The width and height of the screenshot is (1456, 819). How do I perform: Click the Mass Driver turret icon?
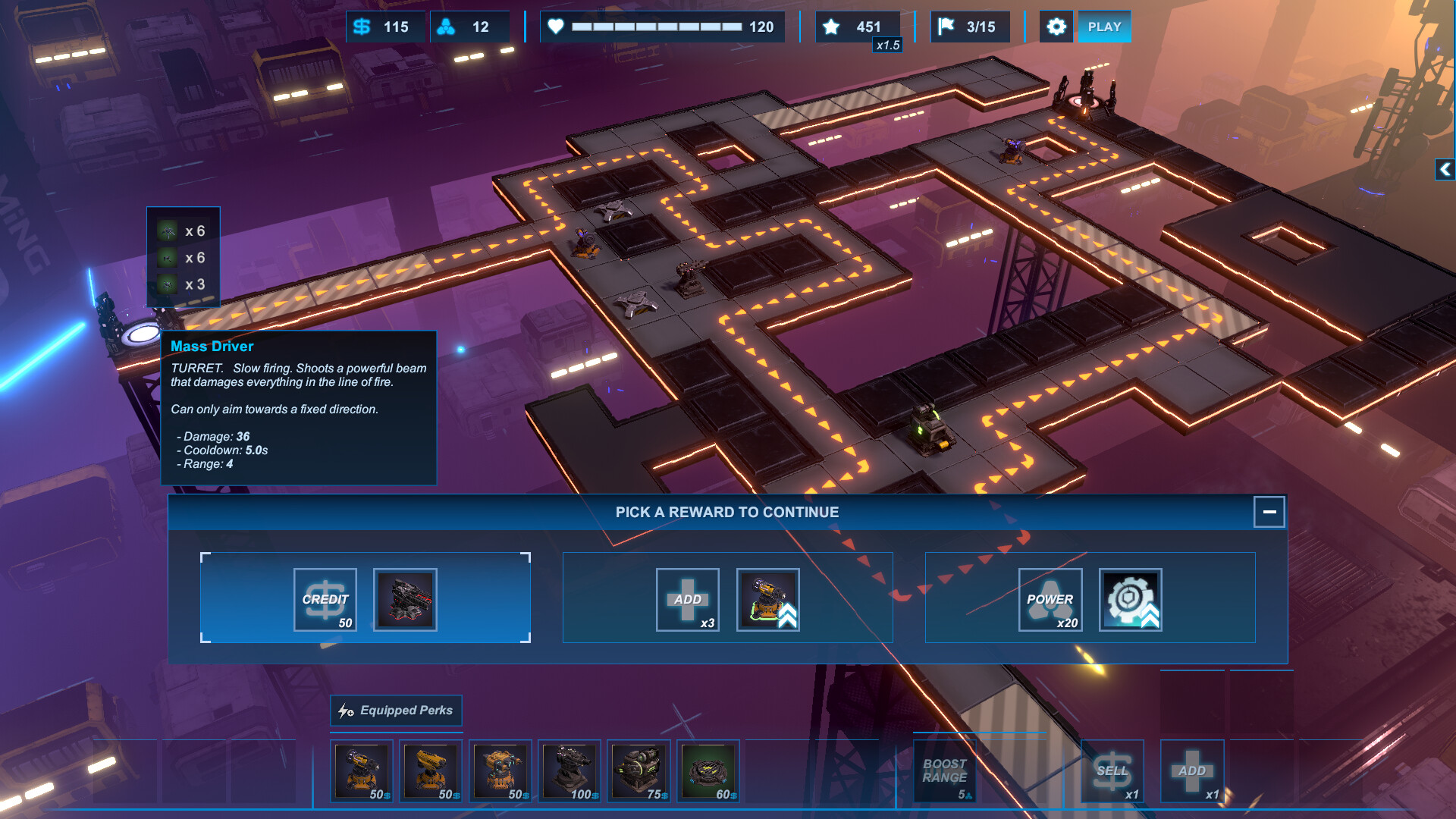405,598
